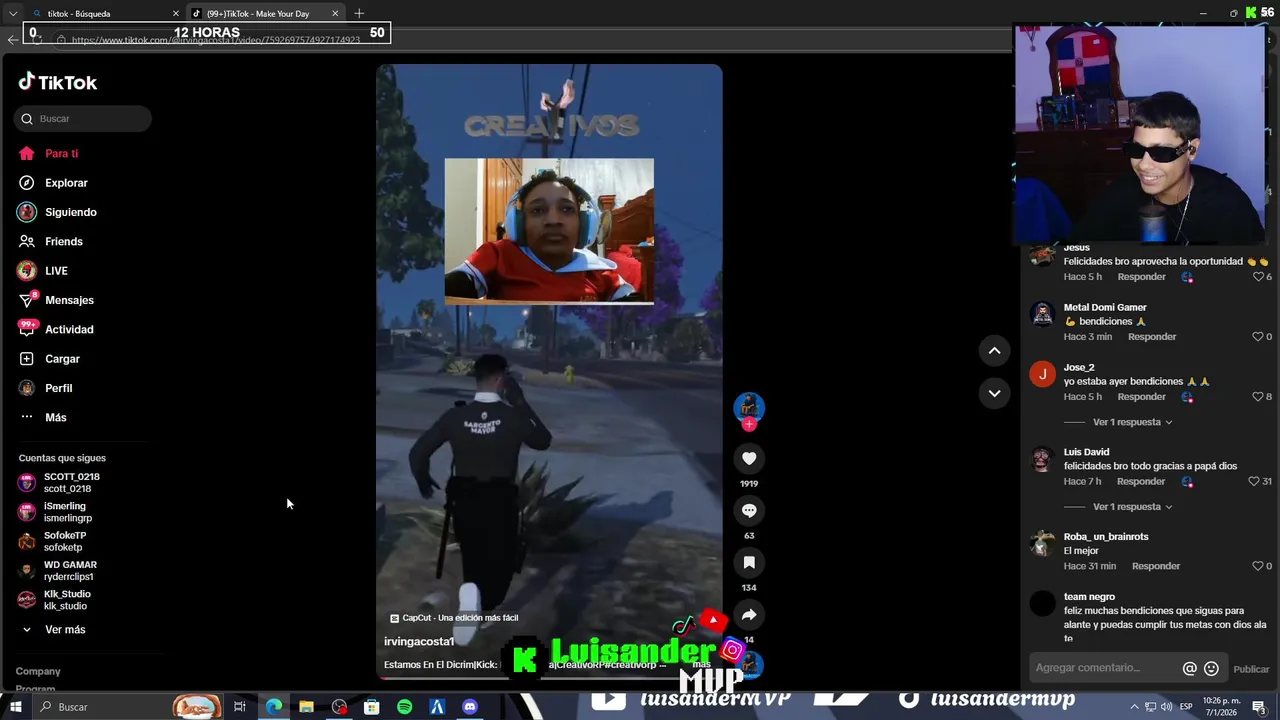Like Luis David's comment heart

tap(1253, 482)
